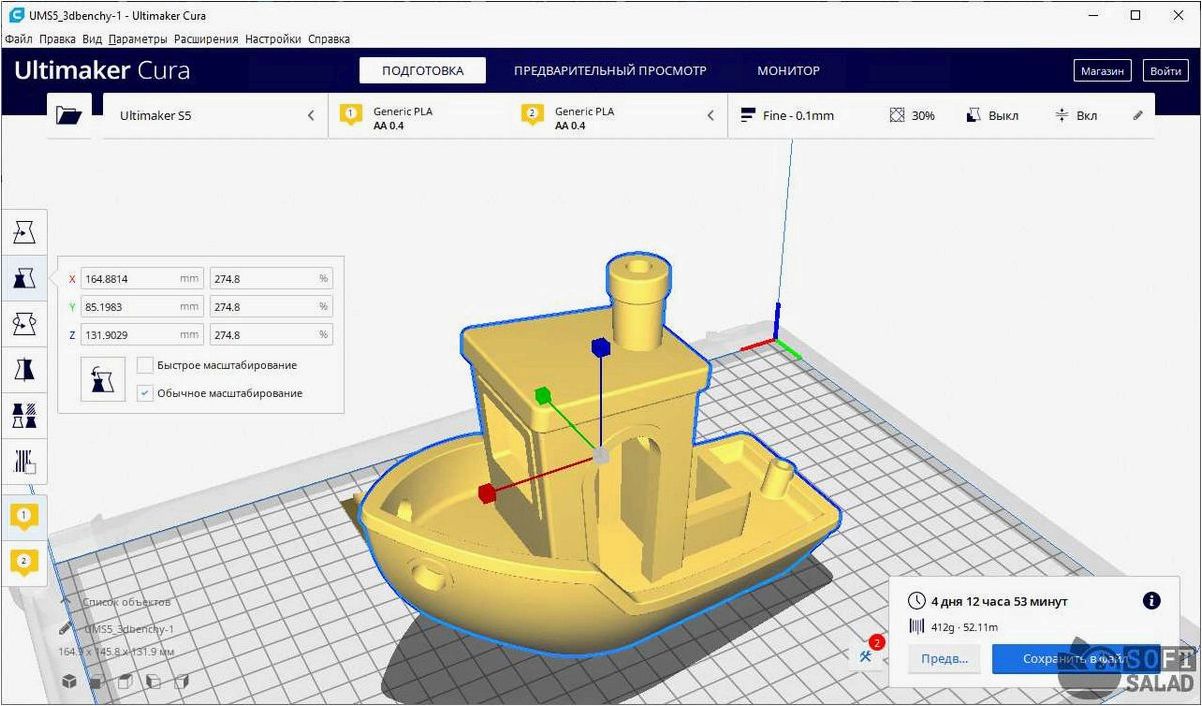Click the Предв... preview button

point(944,658)
